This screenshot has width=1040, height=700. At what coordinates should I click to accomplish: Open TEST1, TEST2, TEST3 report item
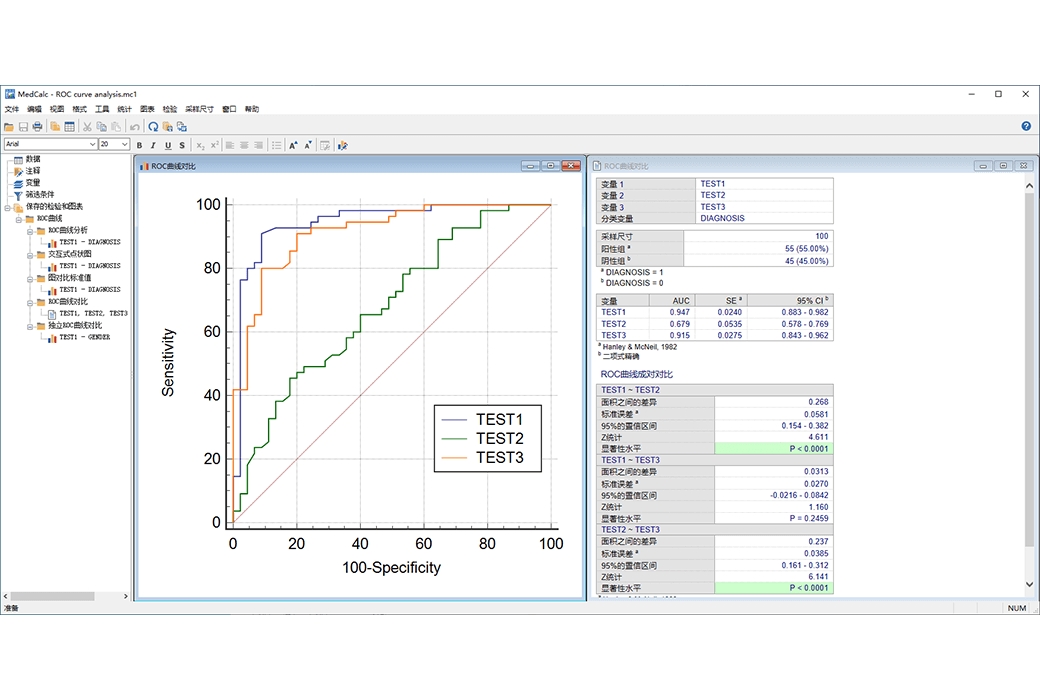pyautogui.click(x=92, y=314)
